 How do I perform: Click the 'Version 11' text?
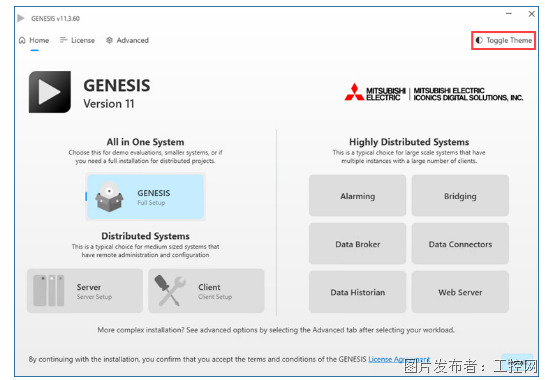tap(108, 104)
